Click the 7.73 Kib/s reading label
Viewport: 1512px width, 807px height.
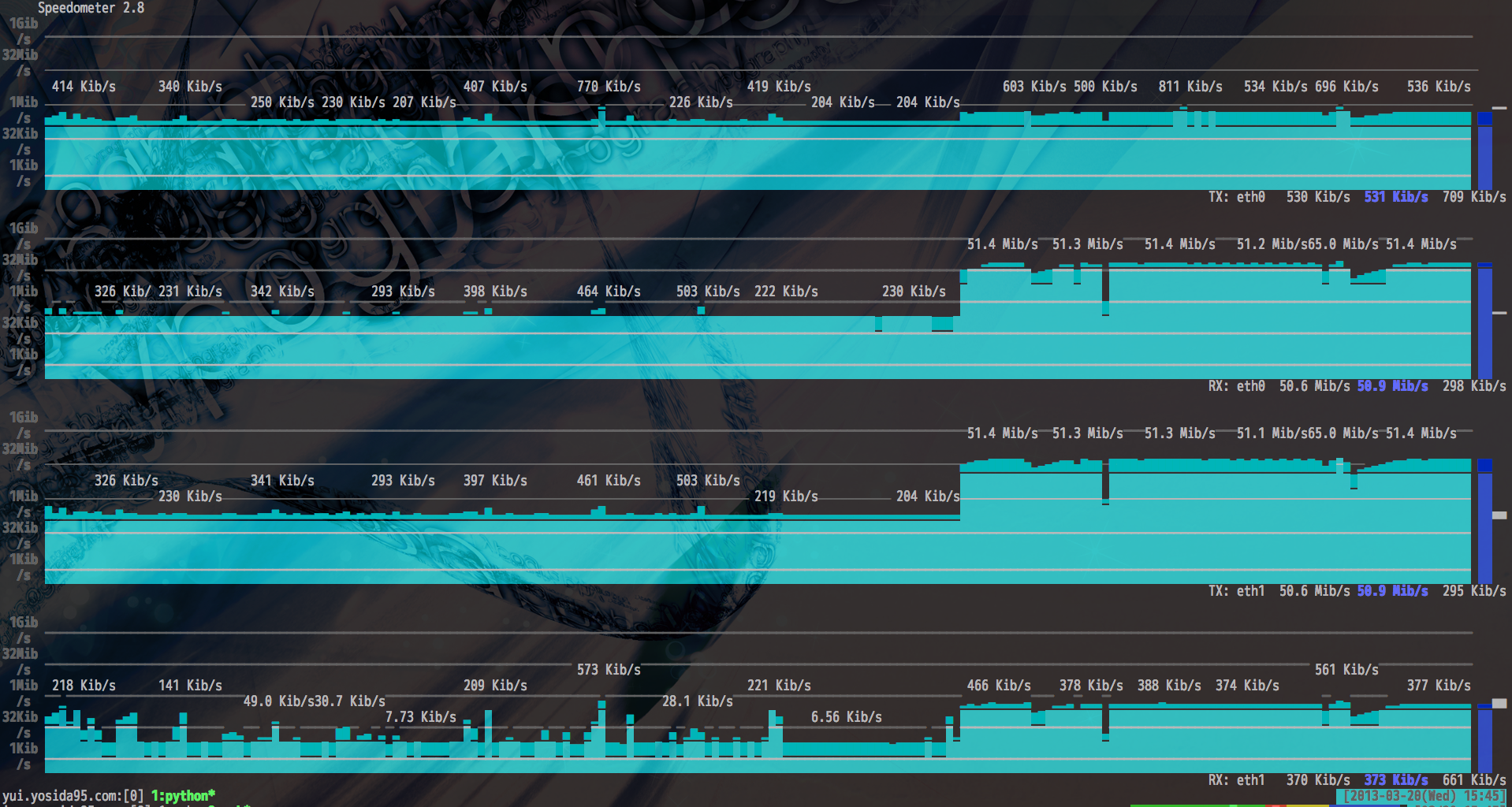tap(421, 717)
